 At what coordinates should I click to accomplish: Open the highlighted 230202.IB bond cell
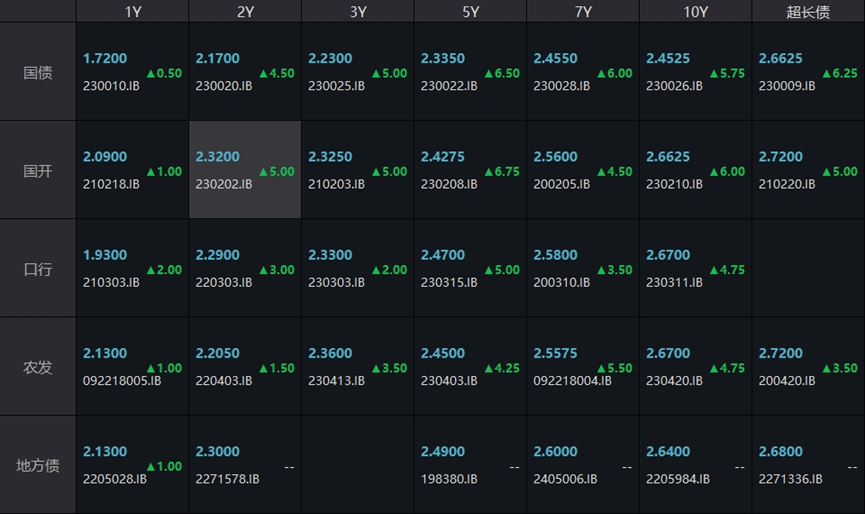[245, 170]
